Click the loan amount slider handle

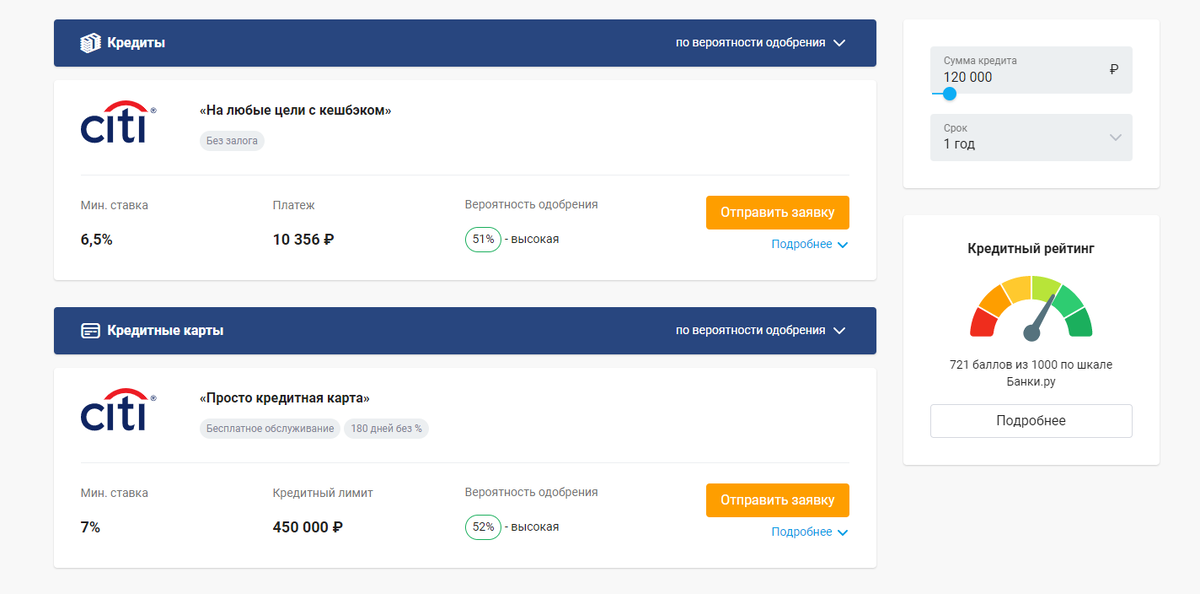[949, 94]
